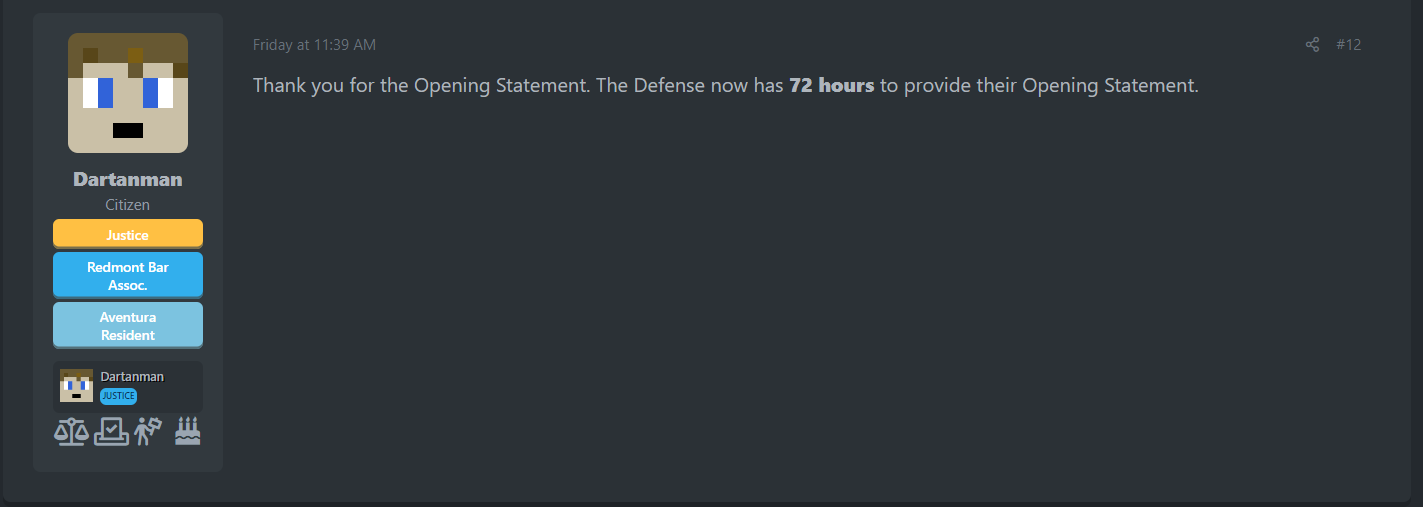Click the share icon on the post
Screen dimensions: 1423x507
[1312, 45]
